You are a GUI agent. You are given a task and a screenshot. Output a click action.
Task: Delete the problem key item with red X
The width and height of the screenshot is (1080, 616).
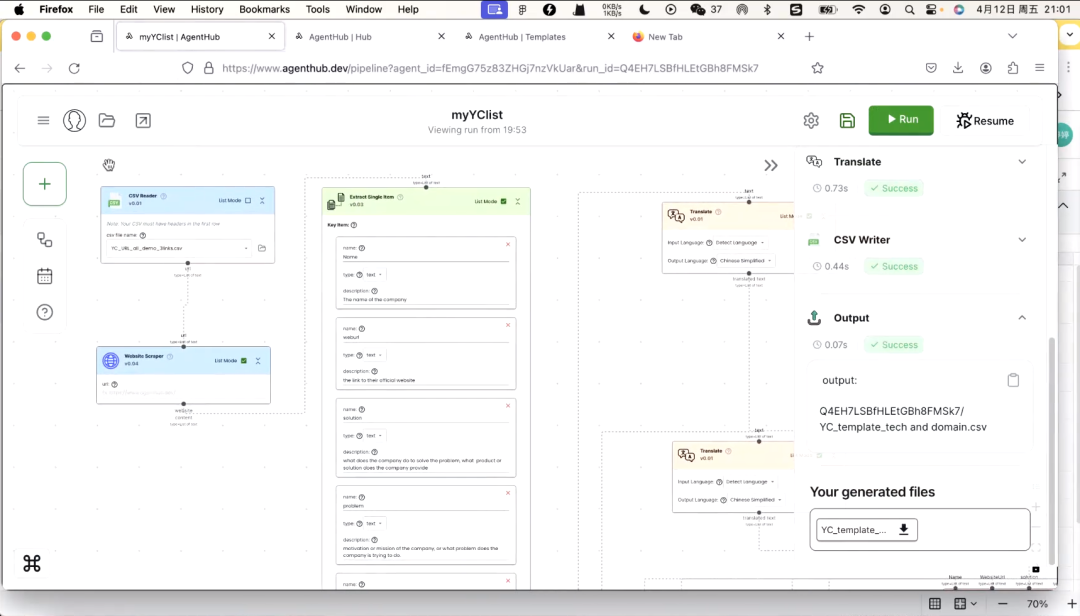[x=508, y=493]
